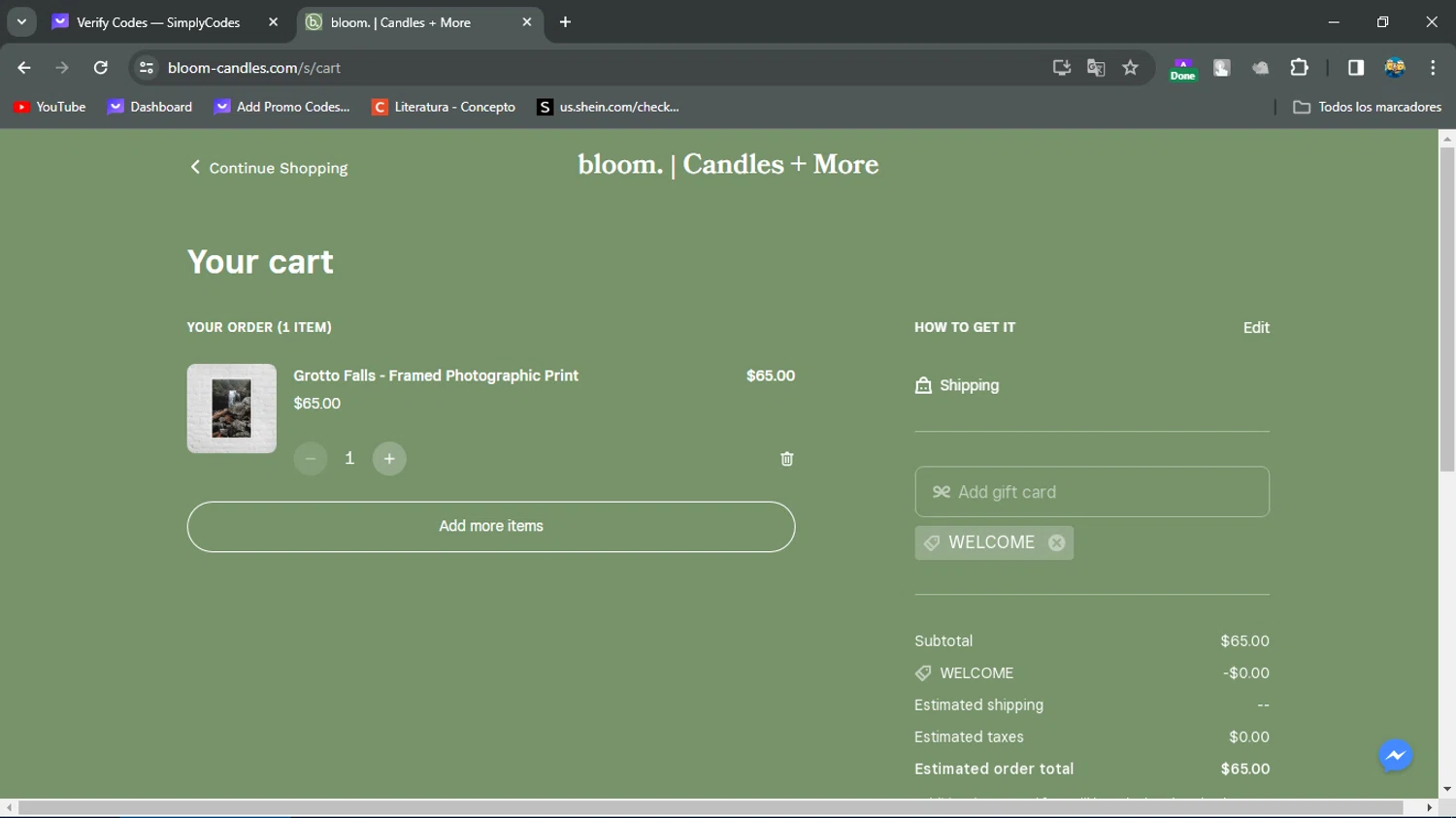Viewport: 1456px width, 818px height.
Task: Open the Chrome profile avatar
Action: click(x=1395, y=68)
